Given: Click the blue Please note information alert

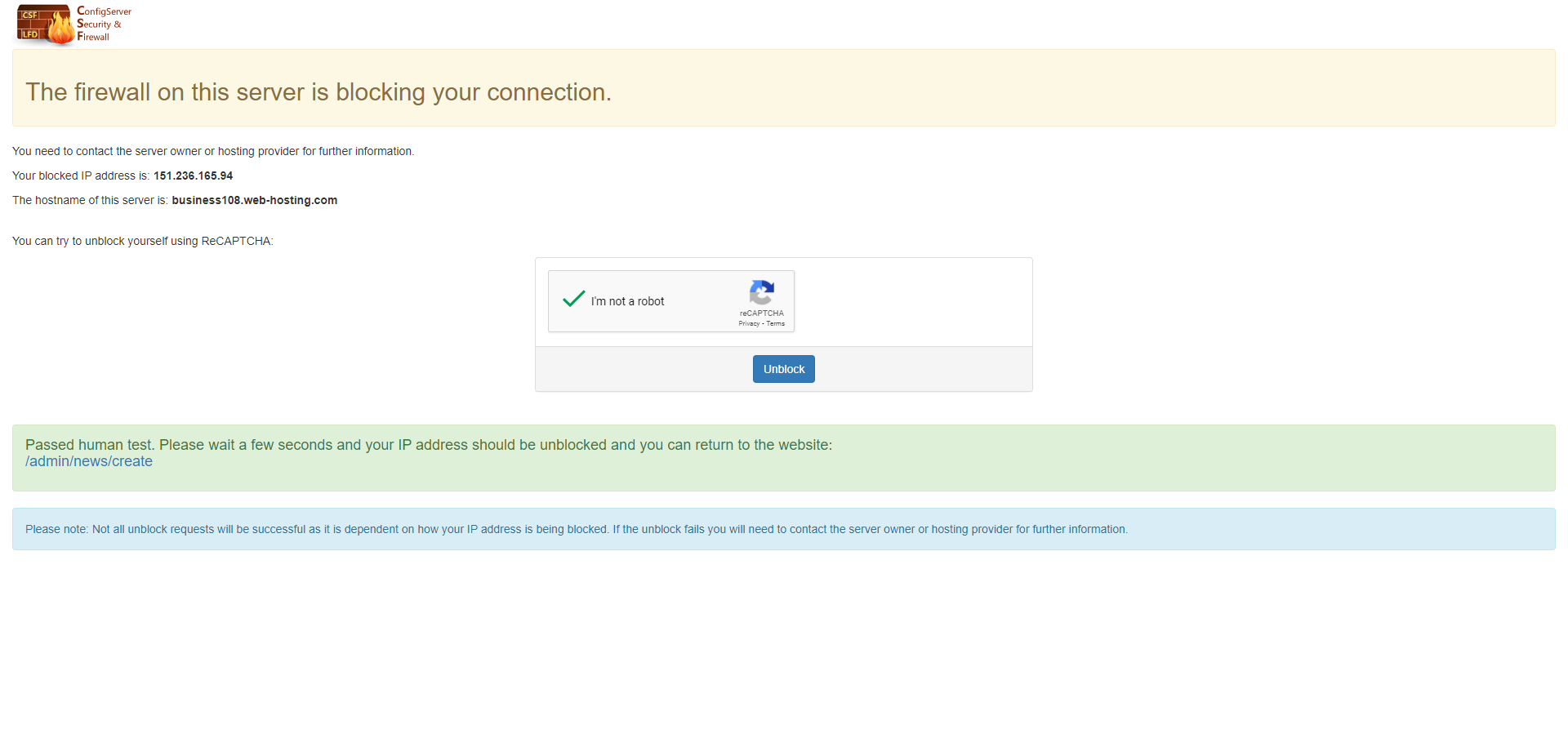Looking at the screenshot, I should coord(784,529).
